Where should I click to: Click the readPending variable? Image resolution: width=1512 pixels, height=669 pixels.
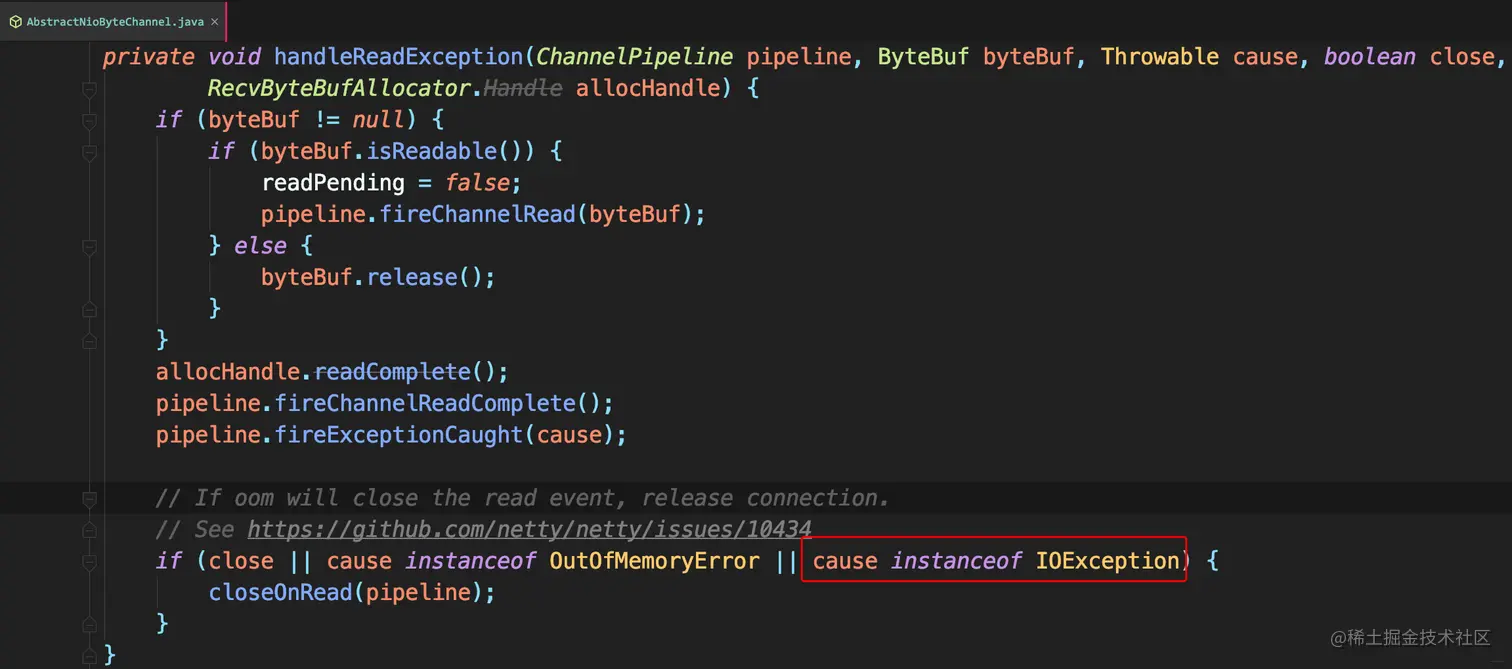(x=333, y=183)
